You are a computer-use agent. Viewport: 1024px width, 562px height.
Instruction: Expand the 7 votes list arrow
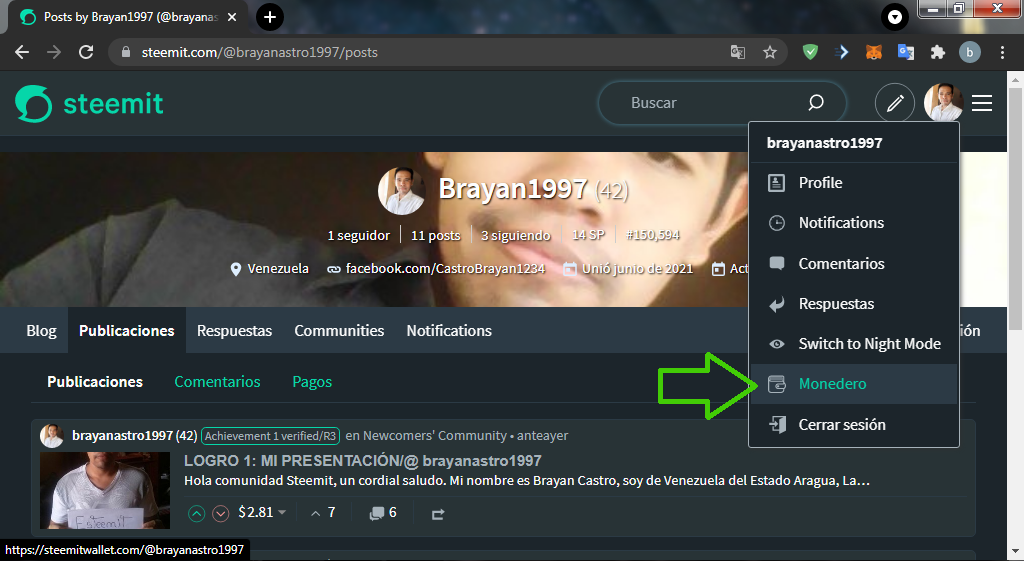click(315, 514)
